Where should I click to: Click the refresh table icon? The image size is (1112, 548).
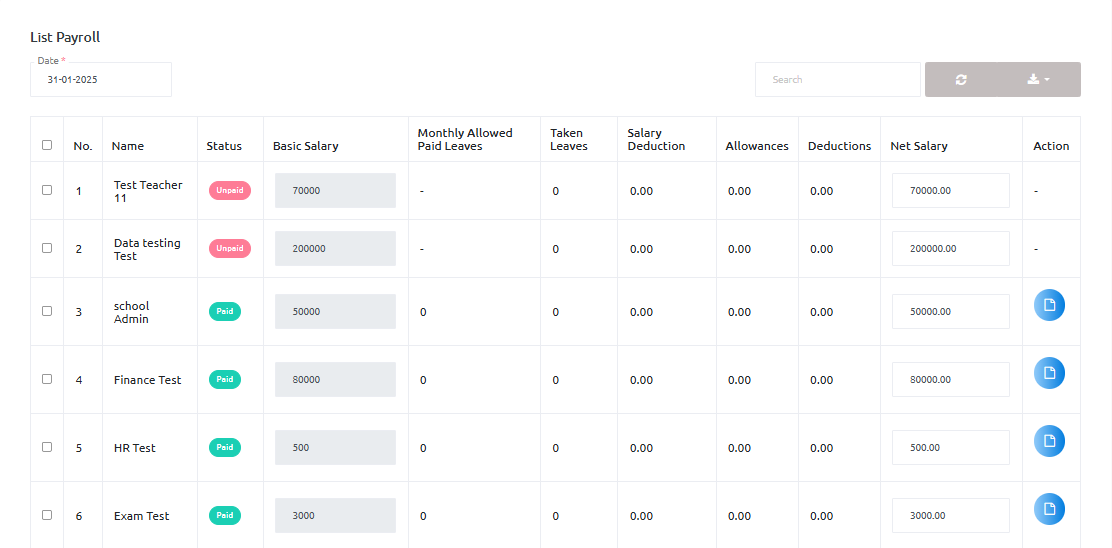tap(961, 80)
